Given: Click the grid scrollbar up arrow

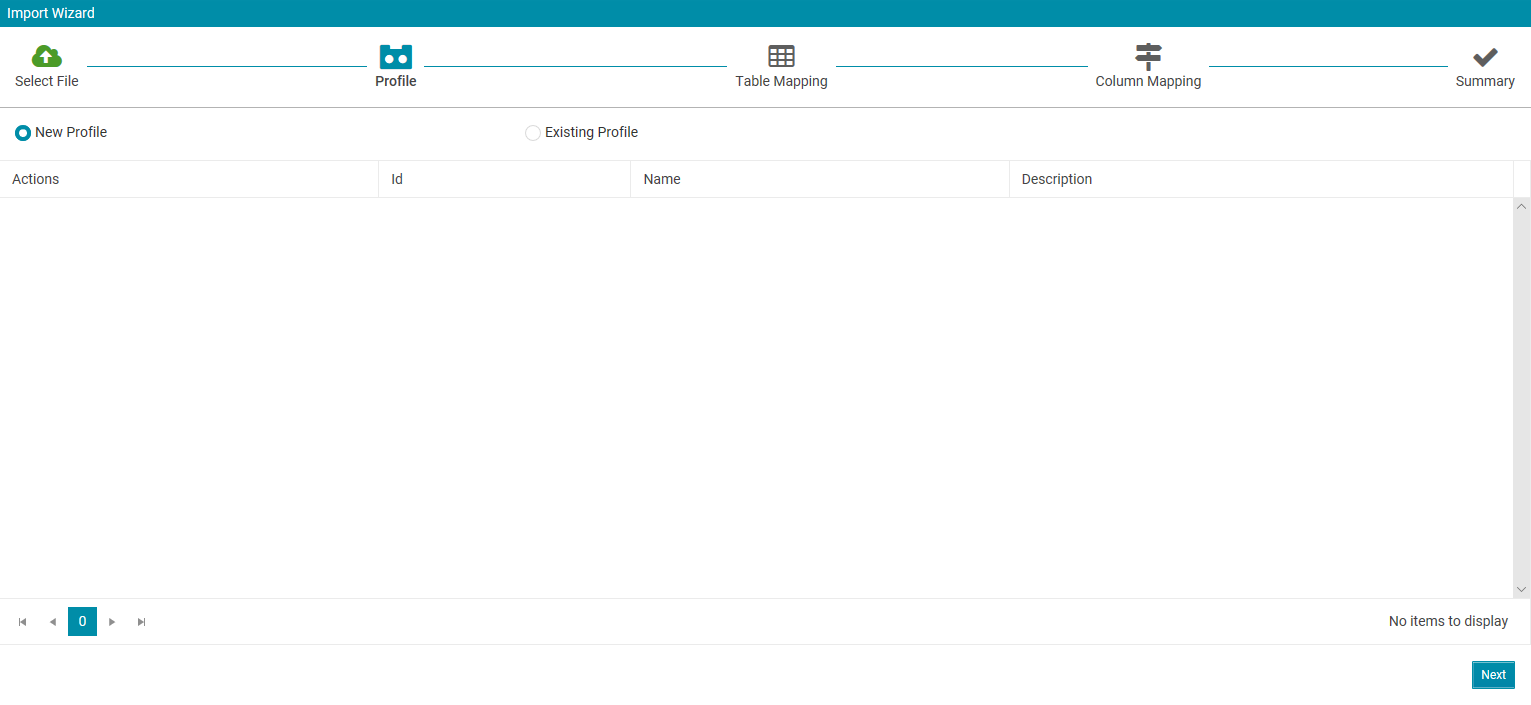Looking at the screenshot, I should [x=1522, y=206].
